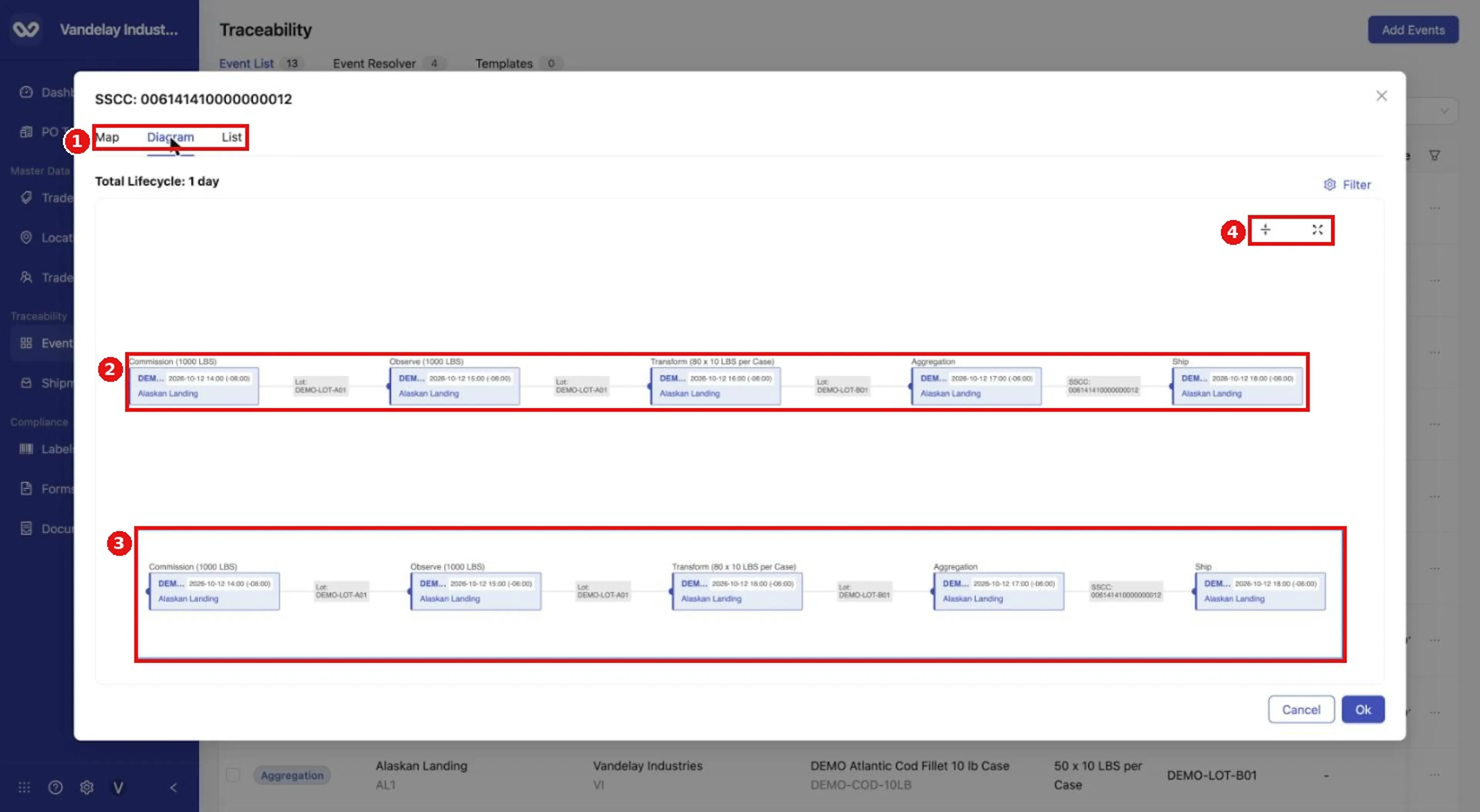Click Add Events button
1480x812 pixels.
(x=1413, y=30)
